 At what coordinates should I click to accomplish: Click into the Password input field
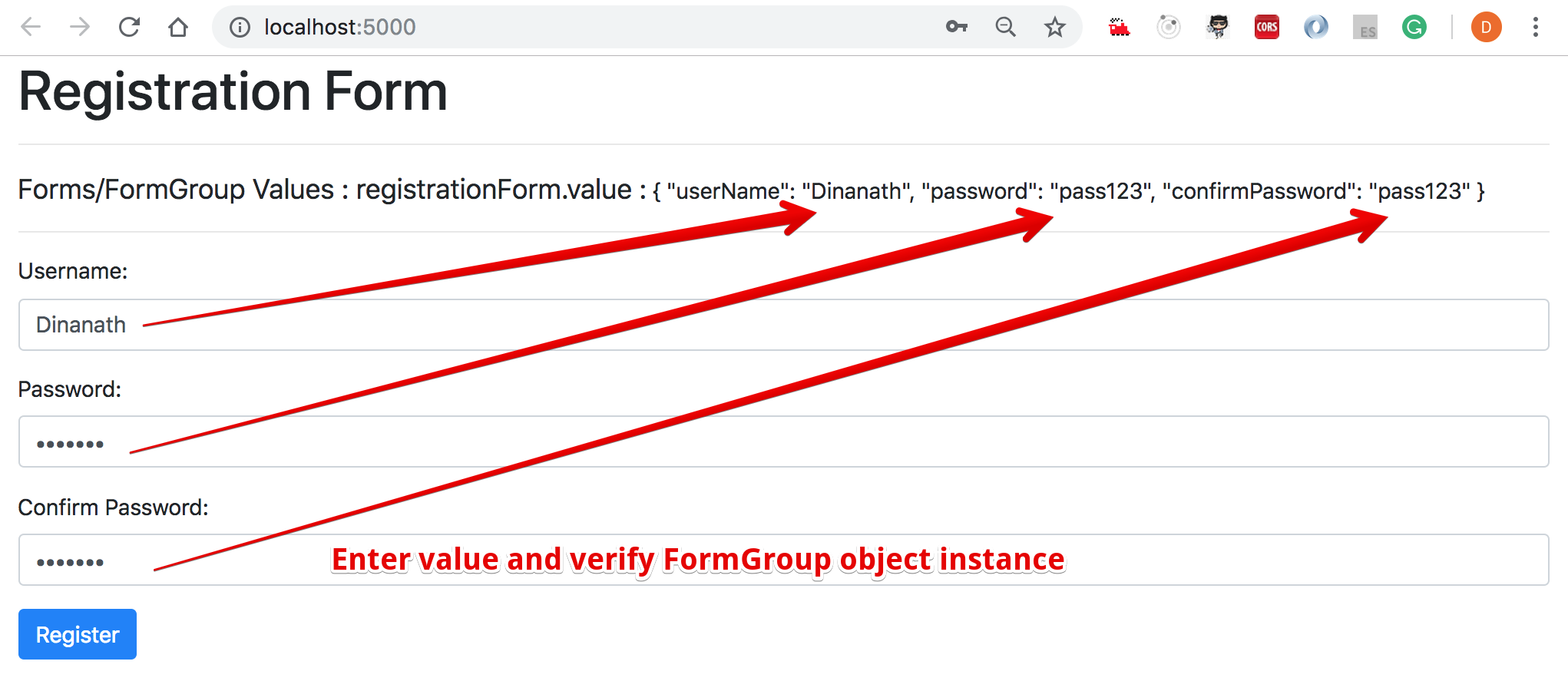[x=783, y=441]
